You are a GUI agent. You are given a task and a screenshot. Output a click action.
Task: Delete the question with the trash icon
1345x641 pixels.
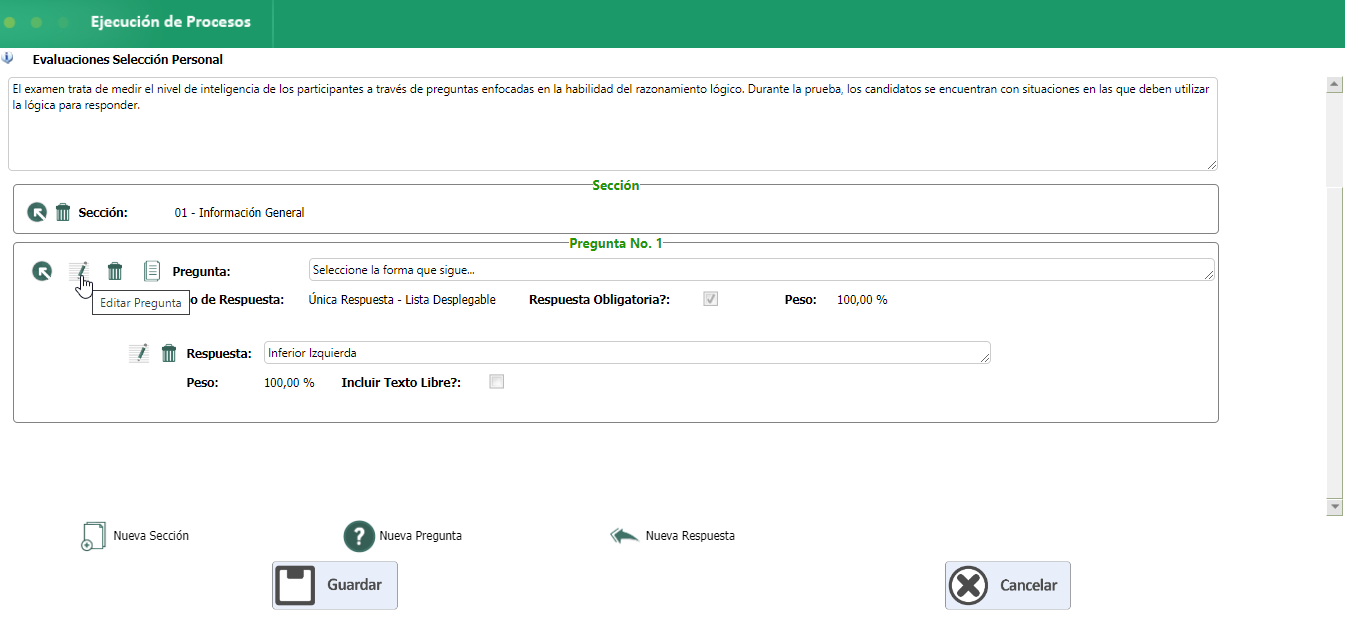[115, 271]
